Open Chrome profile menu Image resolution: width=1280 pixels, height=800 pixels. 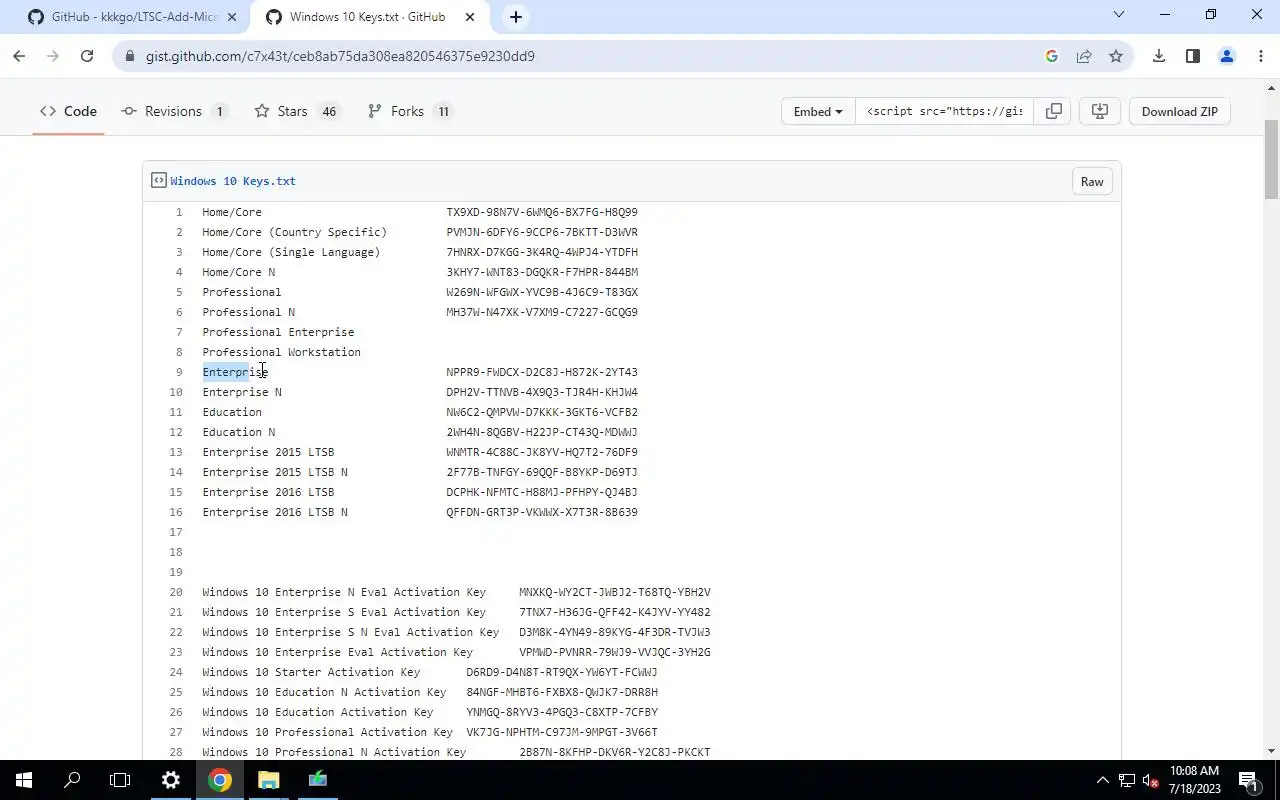coord(1226,56)
